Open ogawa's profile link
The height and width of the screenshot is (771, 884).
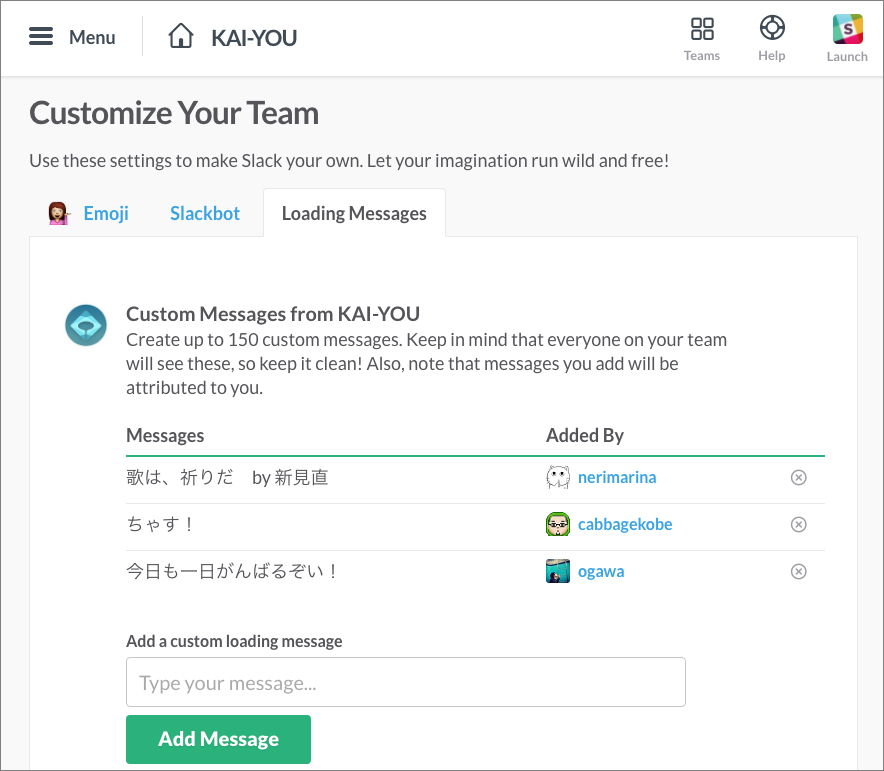601,571
